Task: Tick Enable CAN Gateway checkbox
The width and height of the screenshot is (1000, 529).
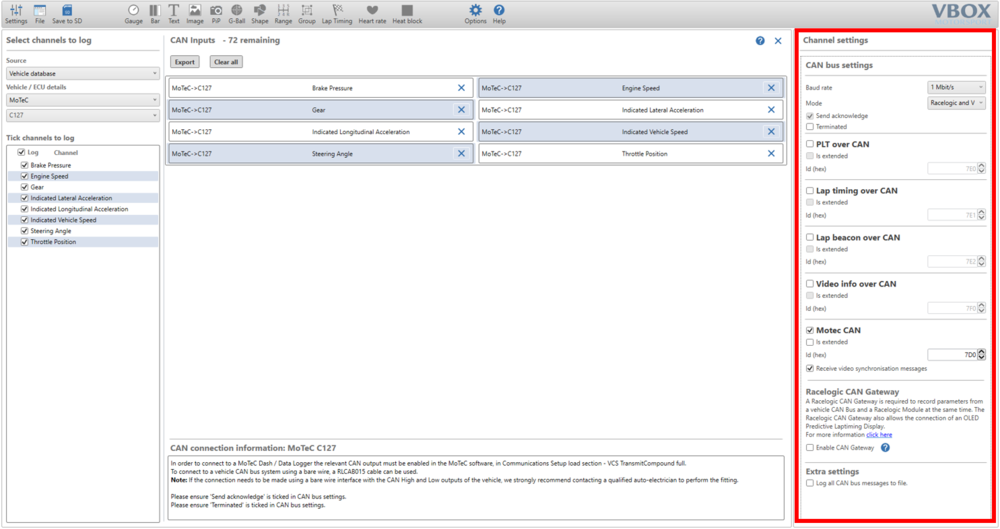Action: tap(810, 448)
